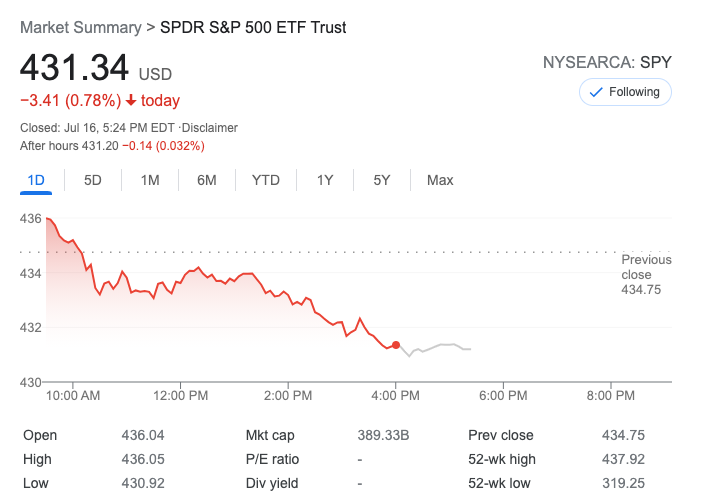The image size is (701, 502).
Task: Click the Market Summary breadcrumb link
Action: (79, 28)
